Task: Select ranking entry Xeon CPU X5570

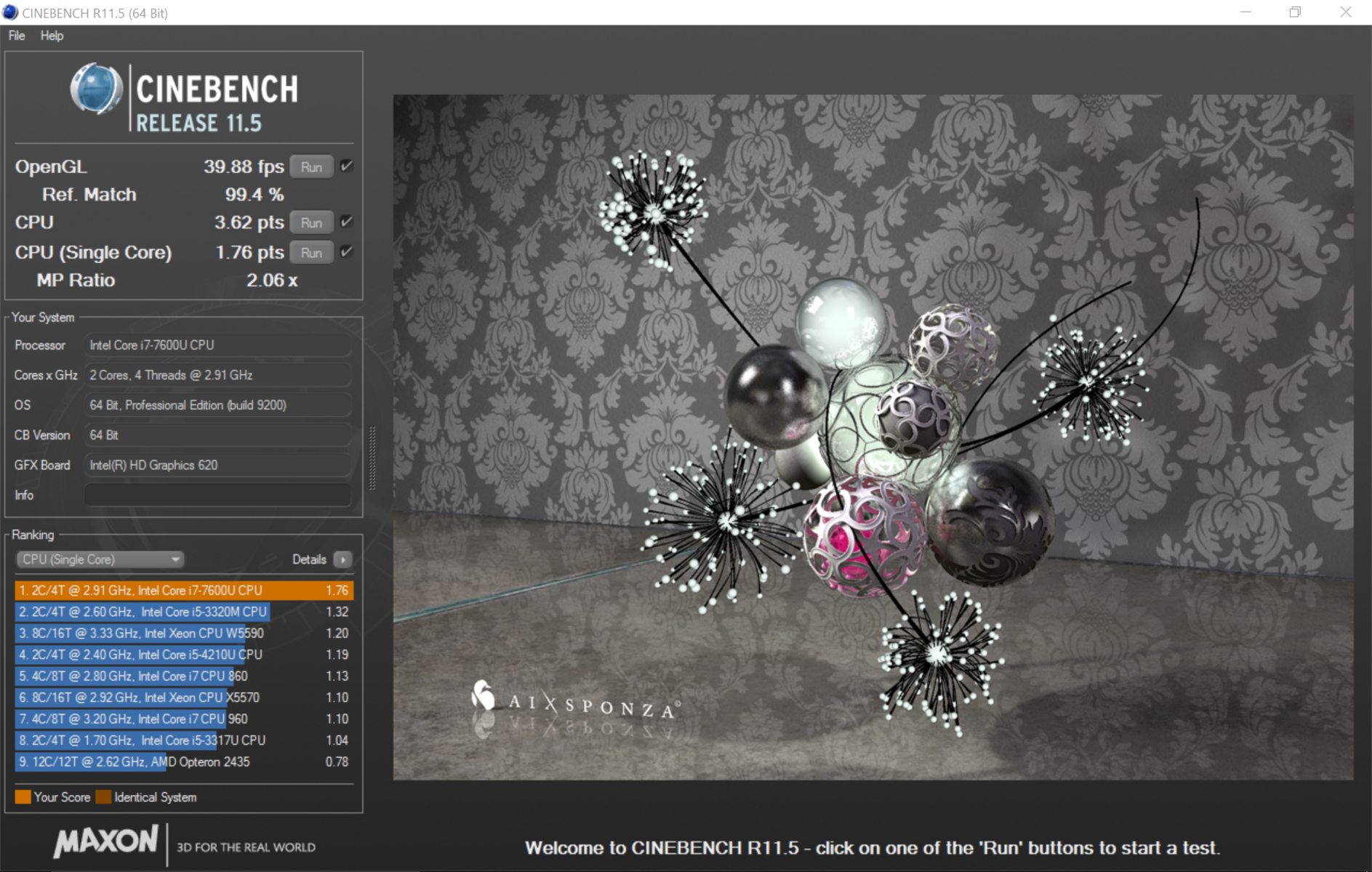Action: 184,698
